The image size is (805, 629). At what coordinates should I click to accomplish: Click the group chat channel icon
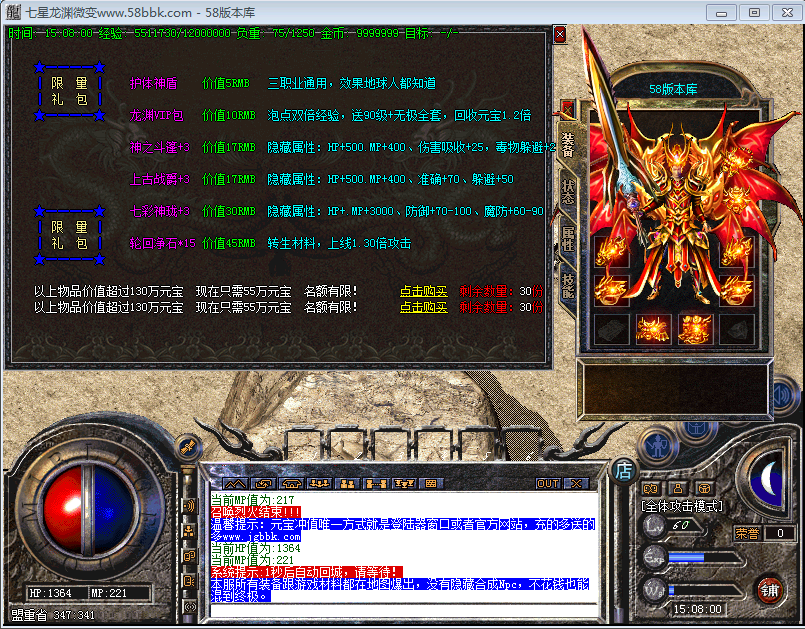[189, 531]
